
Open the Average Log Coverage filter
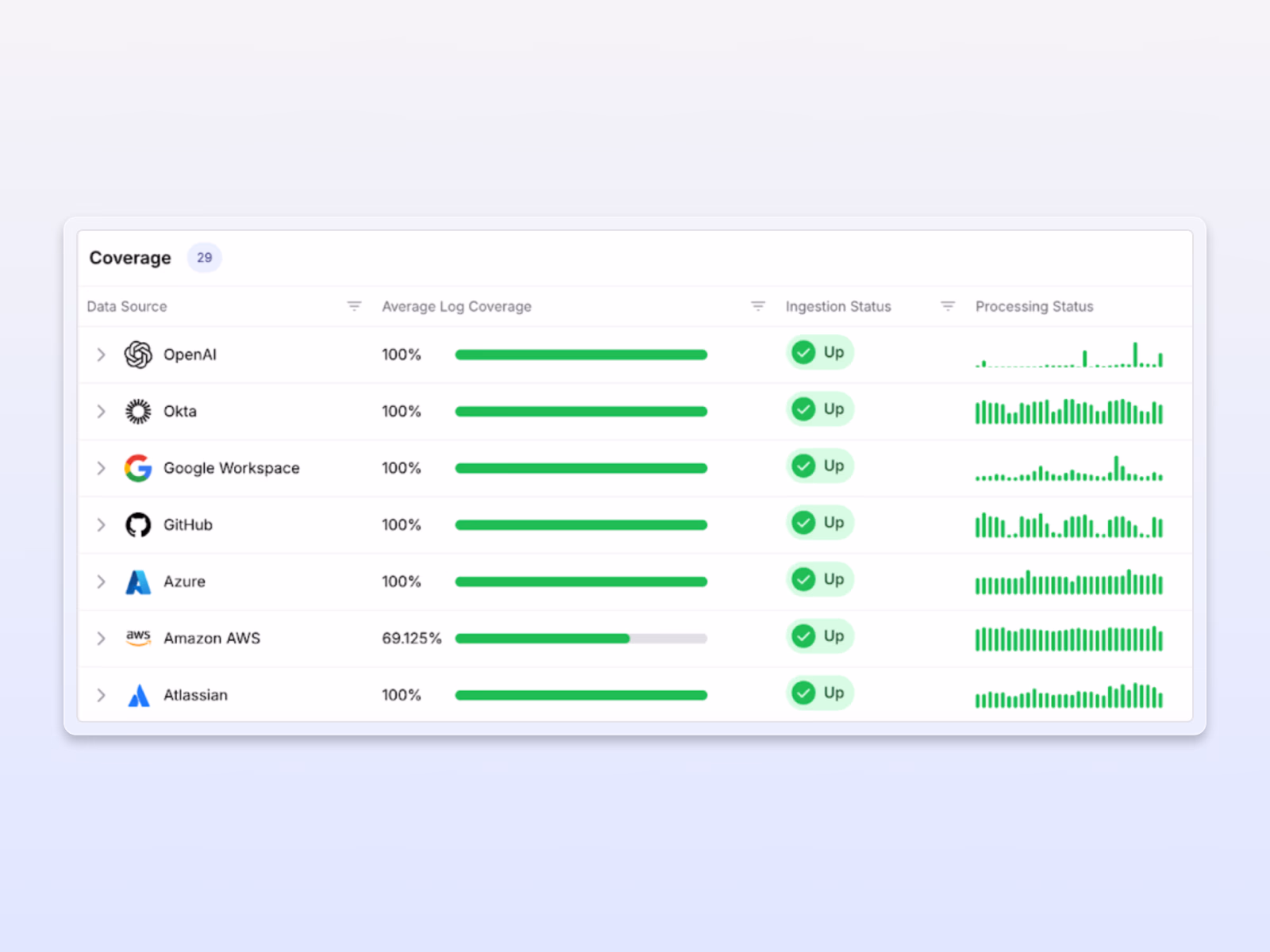point(758,305)
